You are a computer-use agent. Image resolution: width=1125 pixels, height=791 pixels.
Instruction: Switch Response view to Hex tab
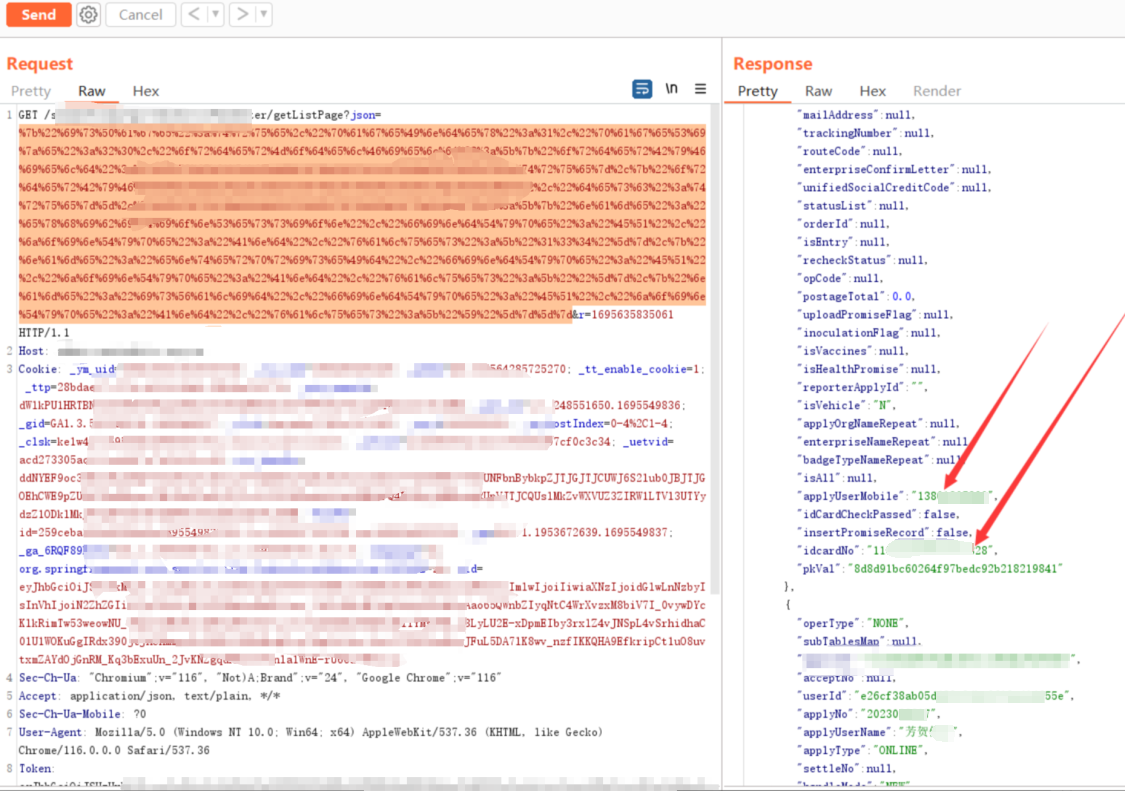click(x=872, y=91)
